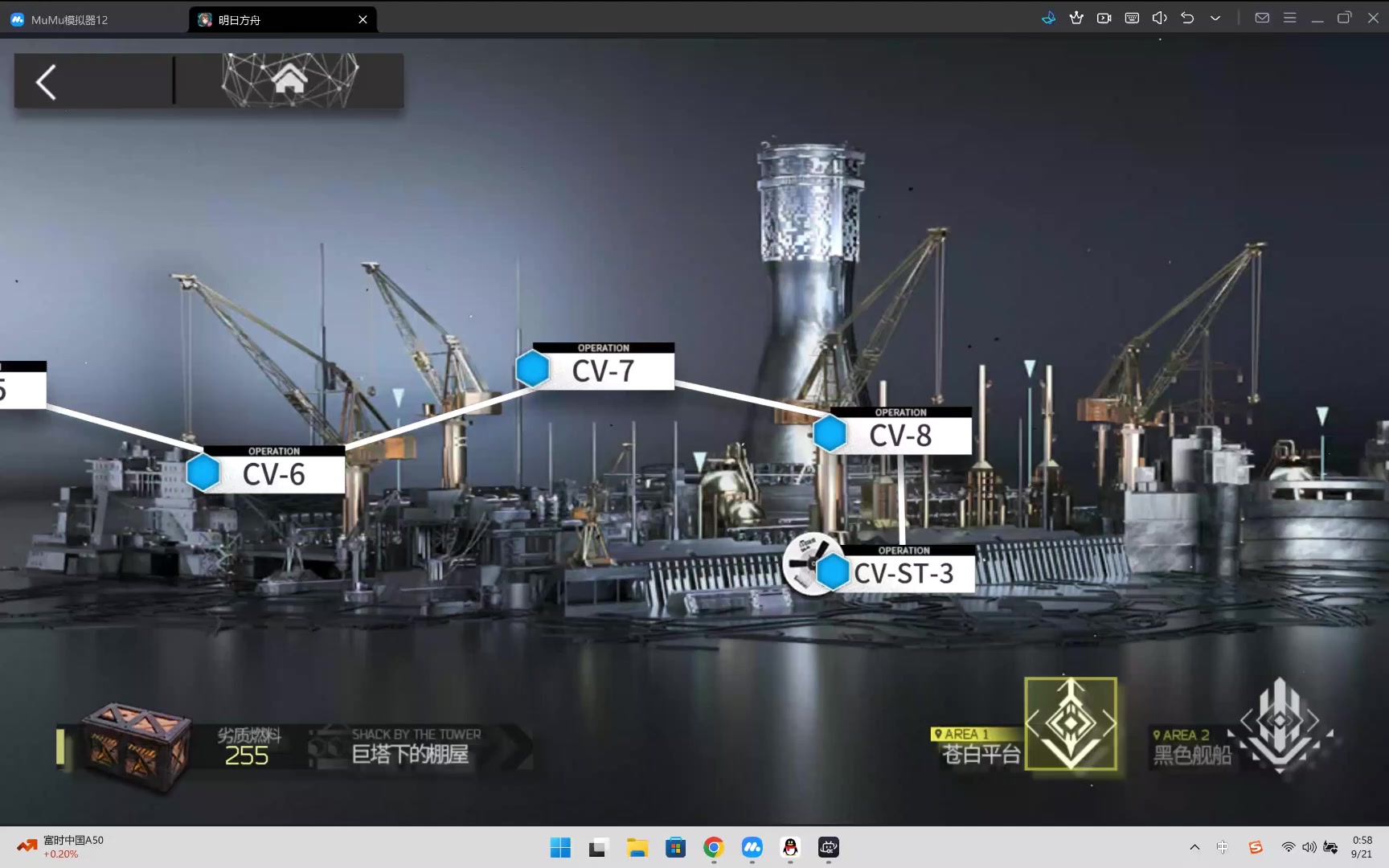Go to the game home screen

pos(289,80)
